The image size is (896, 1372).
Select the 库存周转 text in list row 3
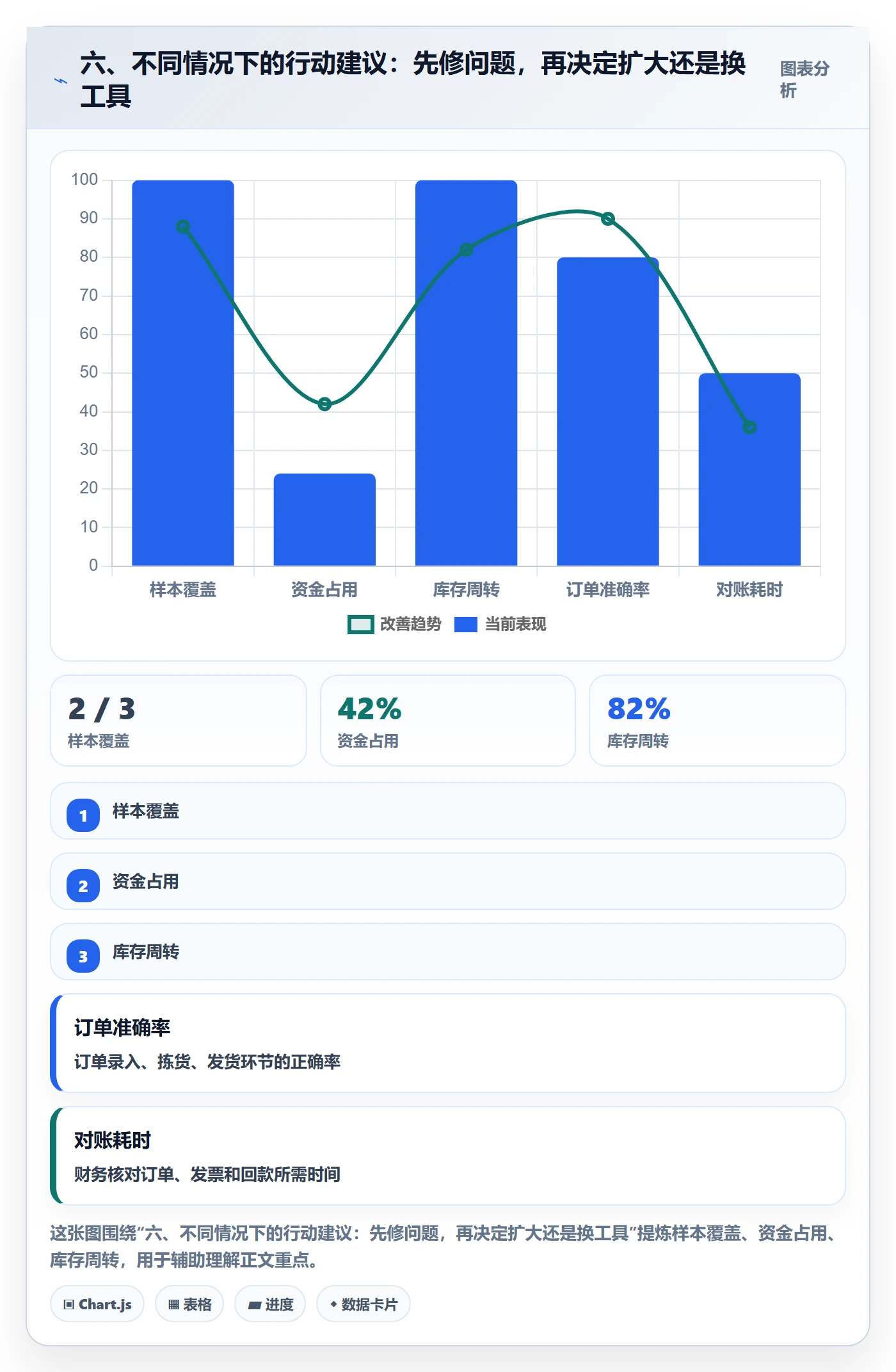click(146, 952)
